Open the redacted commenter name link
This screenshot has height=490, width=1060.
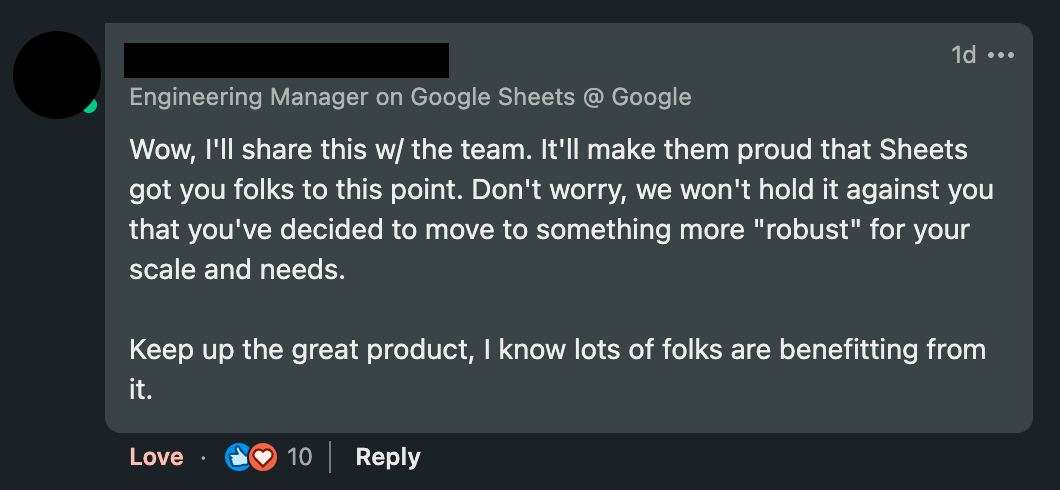[x=287, y=60]
